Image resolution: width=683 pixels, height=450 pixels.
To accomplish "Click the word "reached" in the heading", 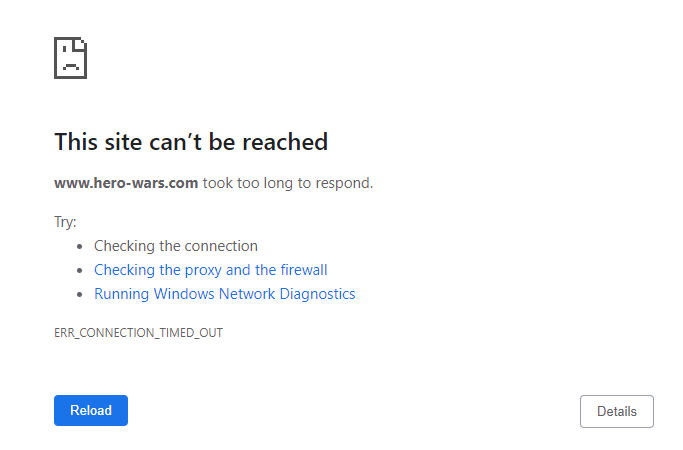I will point(285,142).
